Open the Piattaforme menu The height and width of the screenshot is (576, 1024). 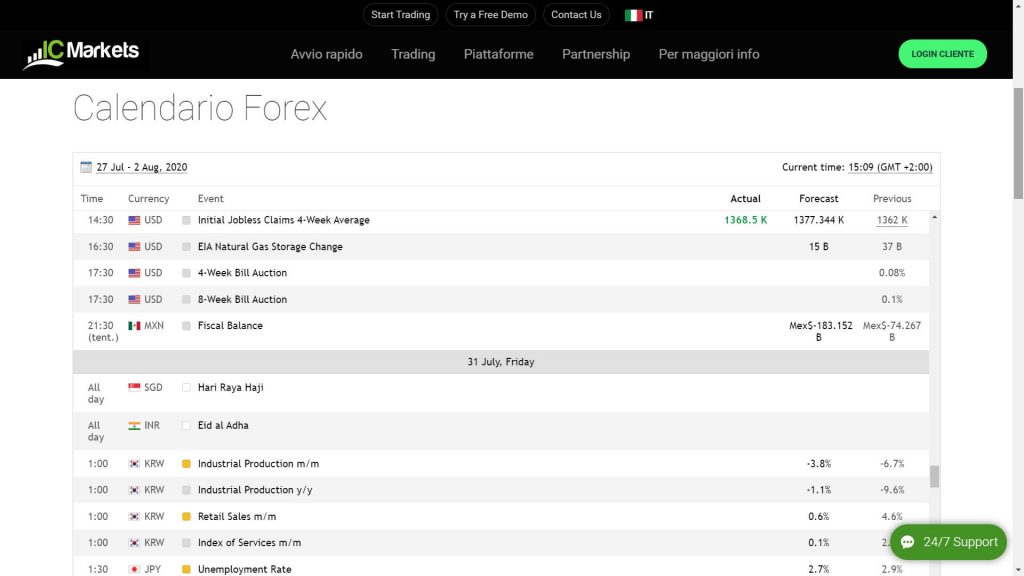click(498, 54)
